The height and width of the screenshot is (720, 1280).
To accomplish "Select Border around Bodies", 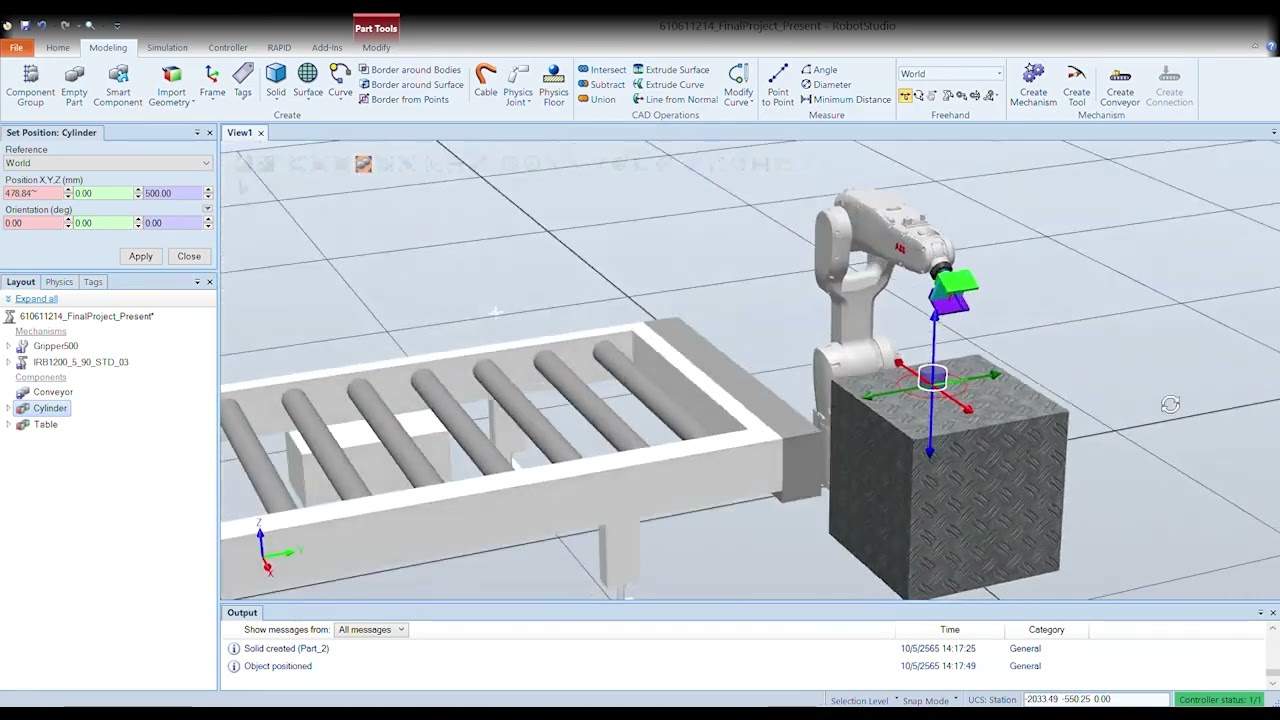I will (409, 70).
